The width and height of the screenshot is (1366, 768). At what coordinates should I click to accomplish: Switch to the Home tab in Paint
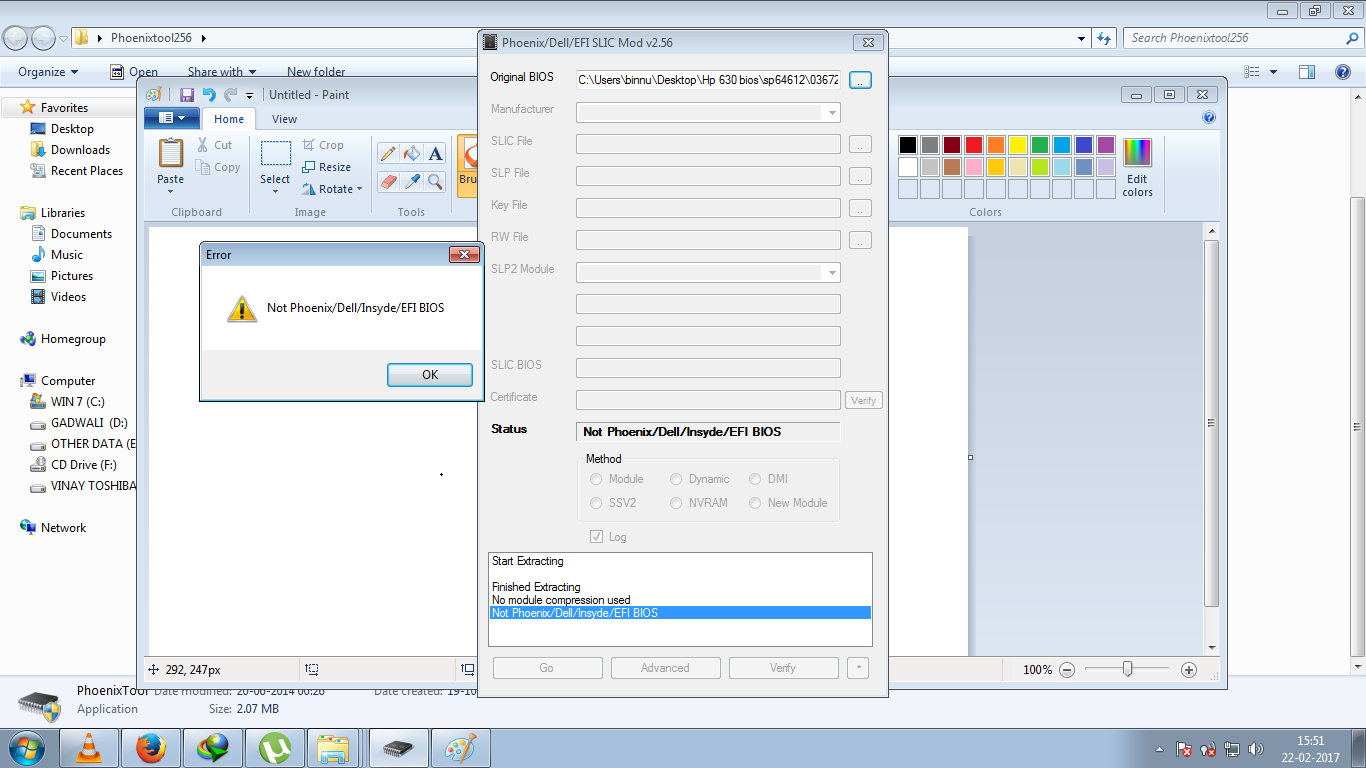tap(229, 119)
